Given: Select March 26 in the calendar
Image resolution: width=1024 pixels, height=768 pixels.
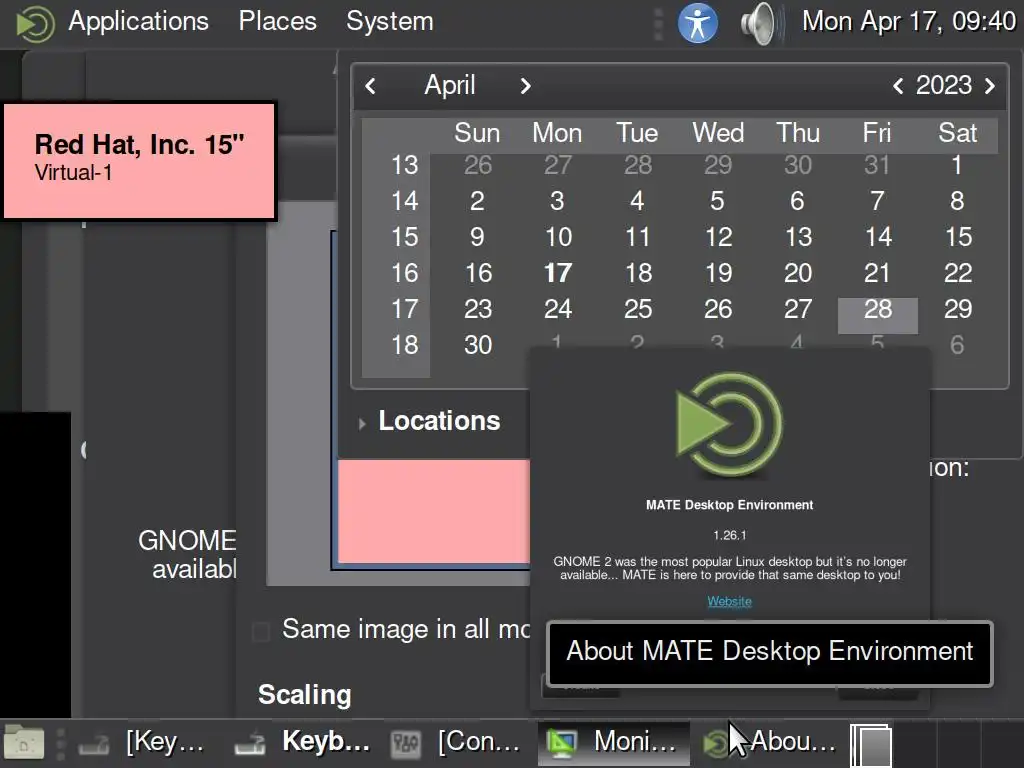Looking at the screenshot, I should click(x=477, y=165).
